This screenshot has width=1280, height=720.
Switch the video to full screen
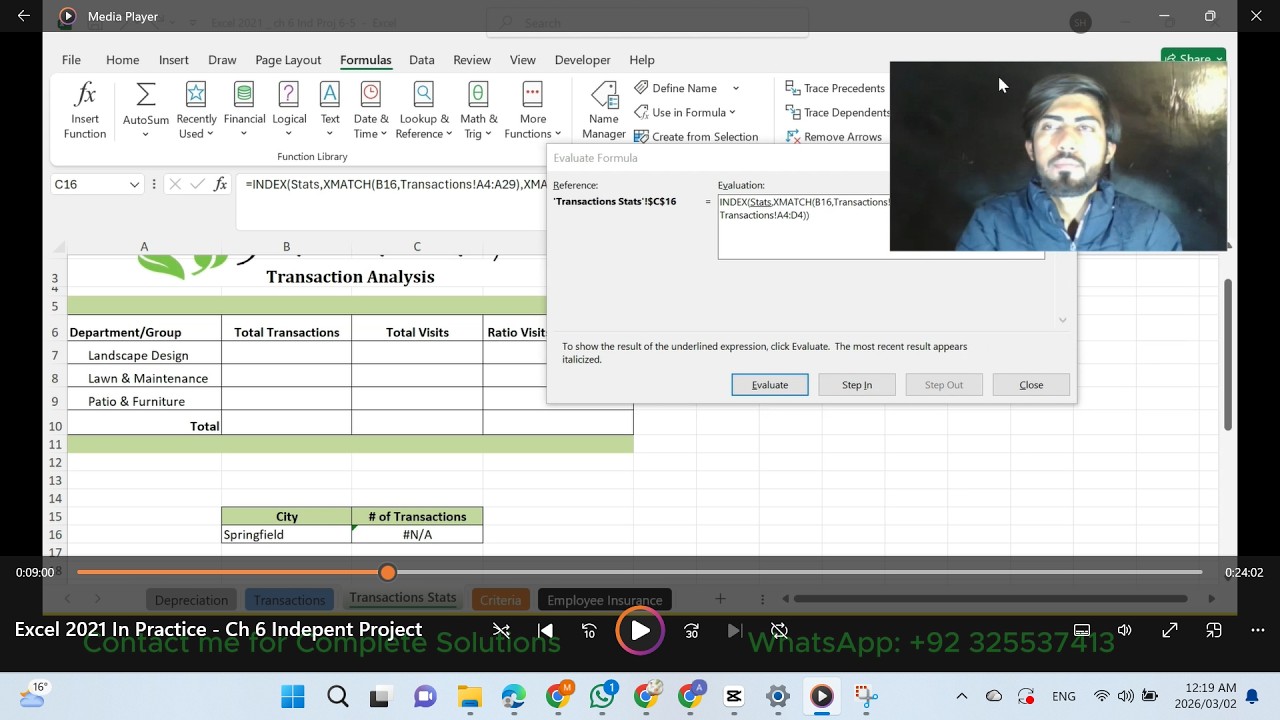[1169, 630]
